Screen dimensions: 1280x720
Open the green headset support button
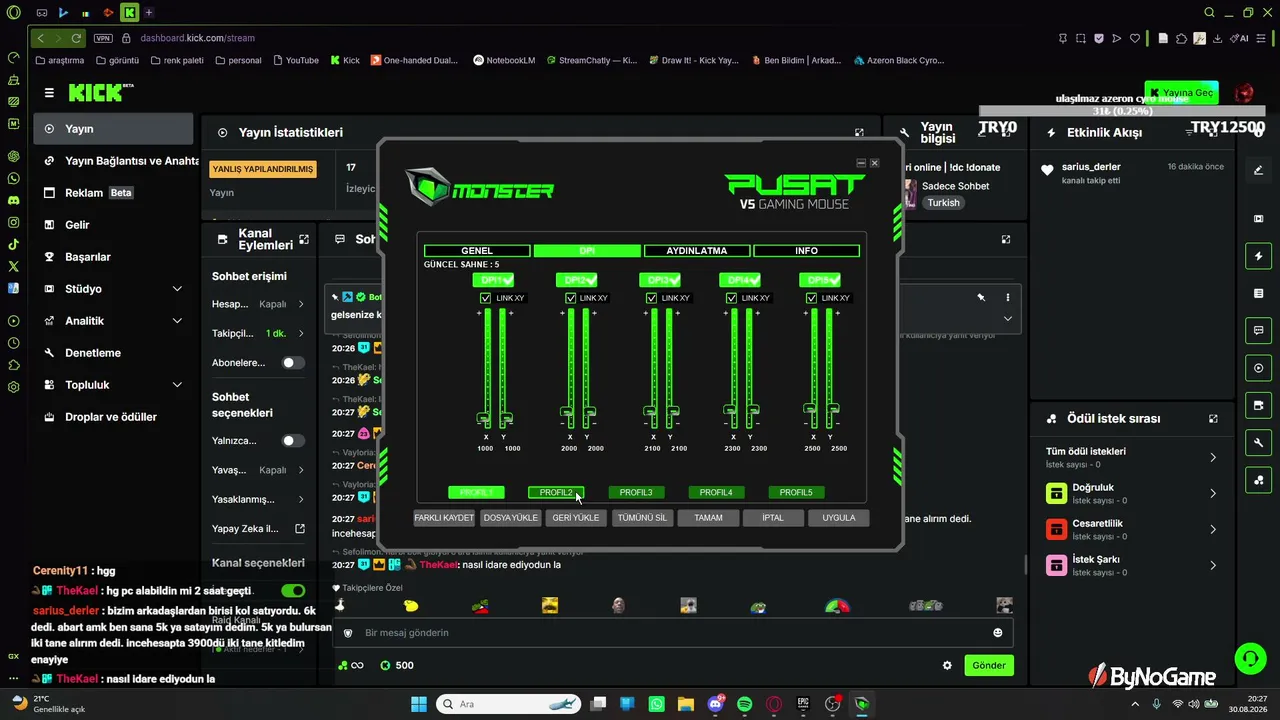[1250, 658]
